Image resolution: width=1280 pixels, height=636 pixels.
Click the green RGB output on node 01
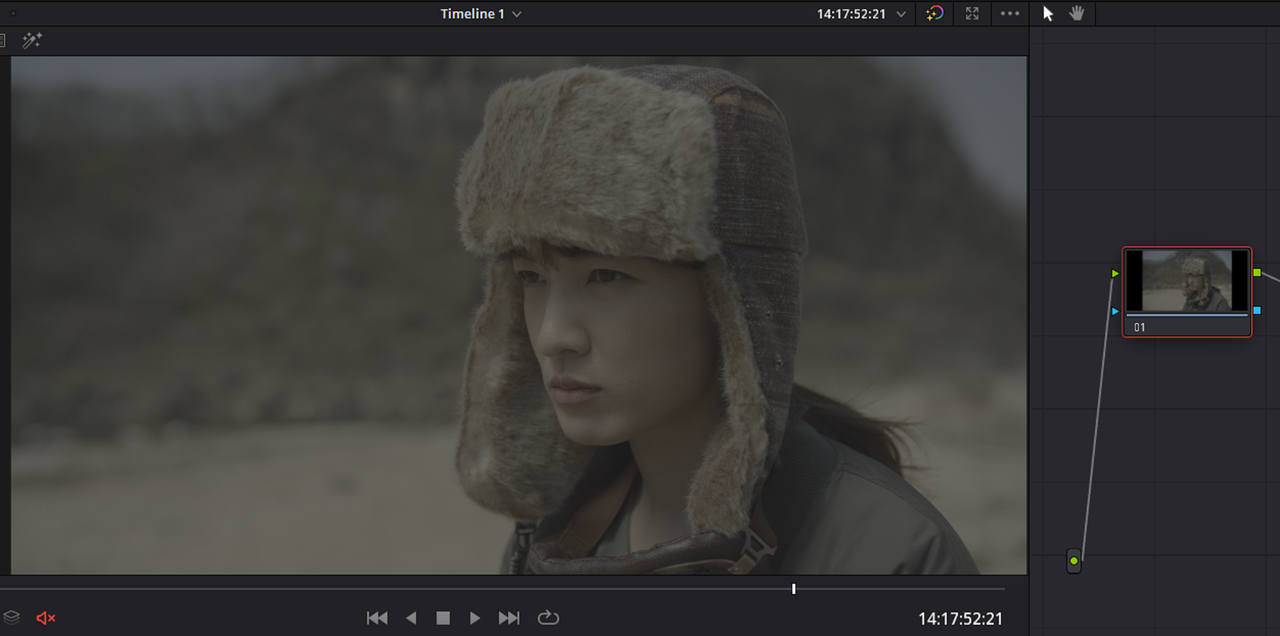click(x=1257, y=273)
